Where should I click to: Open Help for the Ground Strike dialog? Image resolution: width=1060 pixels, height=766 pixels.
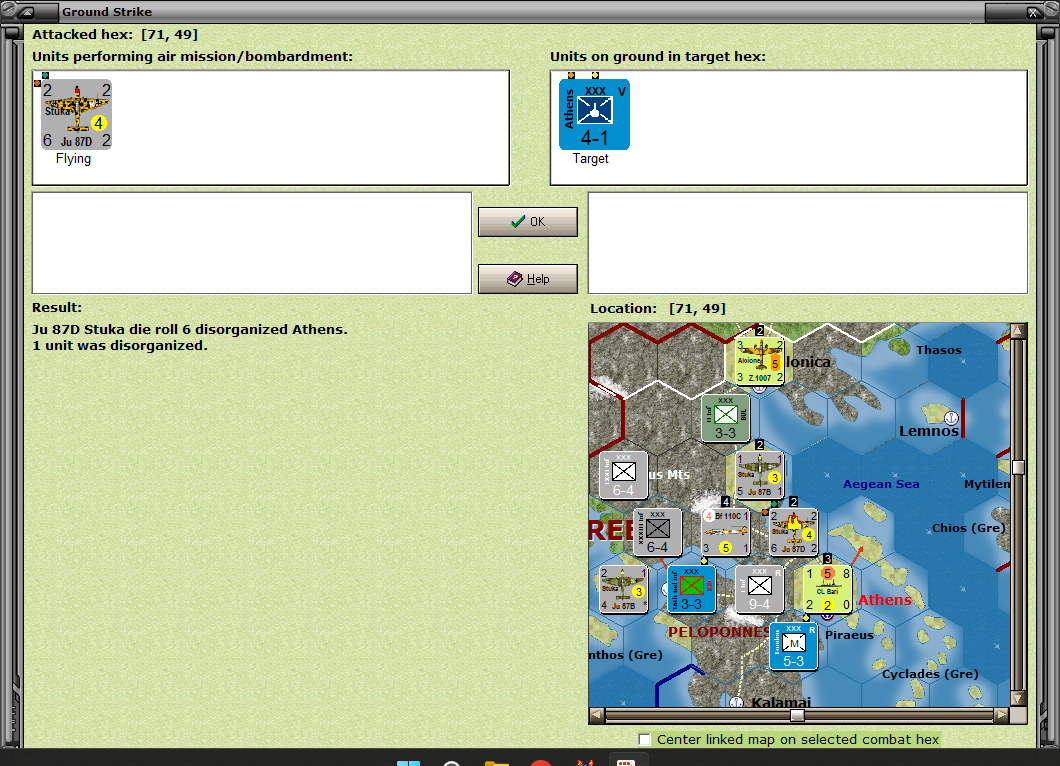point(527,279)
